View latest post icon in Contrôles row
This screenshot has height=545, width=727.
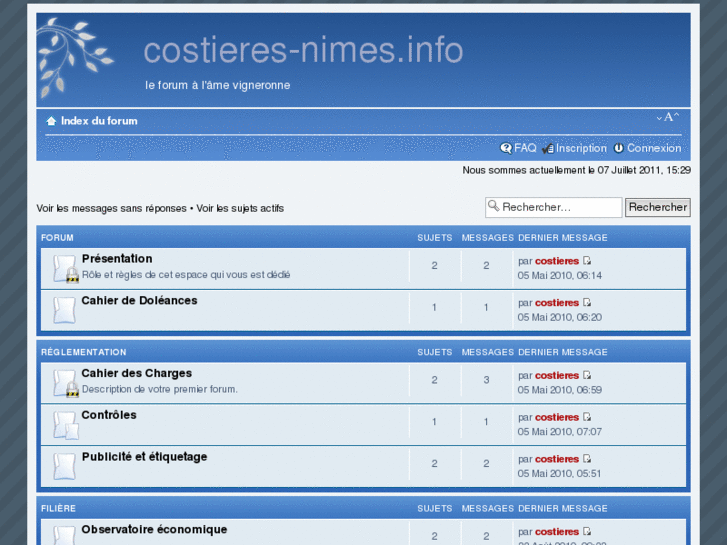(587, 417)
